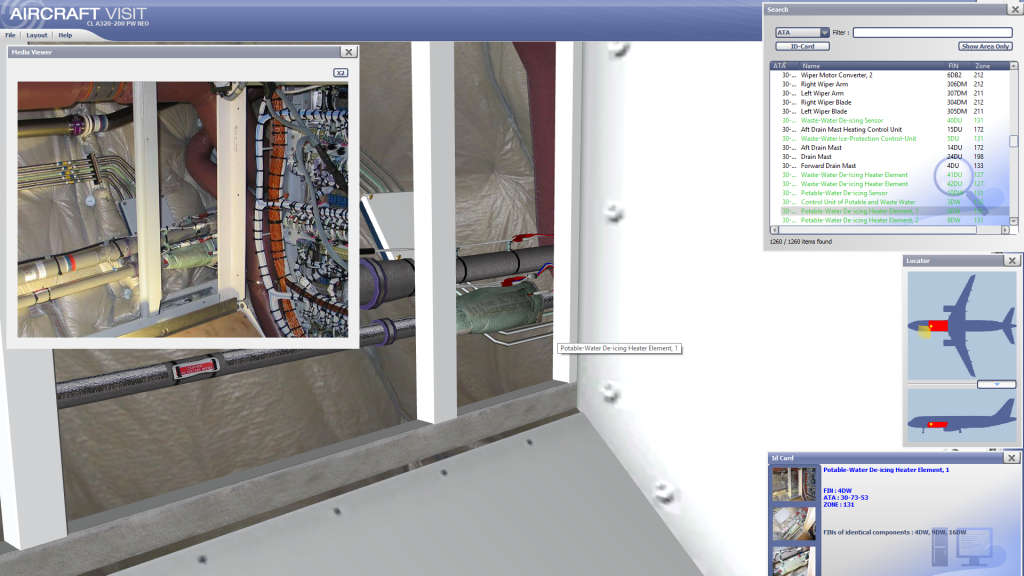Open the first Id Card thumbnail image
The height and width of the screenshot is (576, 1024).
(x=793, y=484)
